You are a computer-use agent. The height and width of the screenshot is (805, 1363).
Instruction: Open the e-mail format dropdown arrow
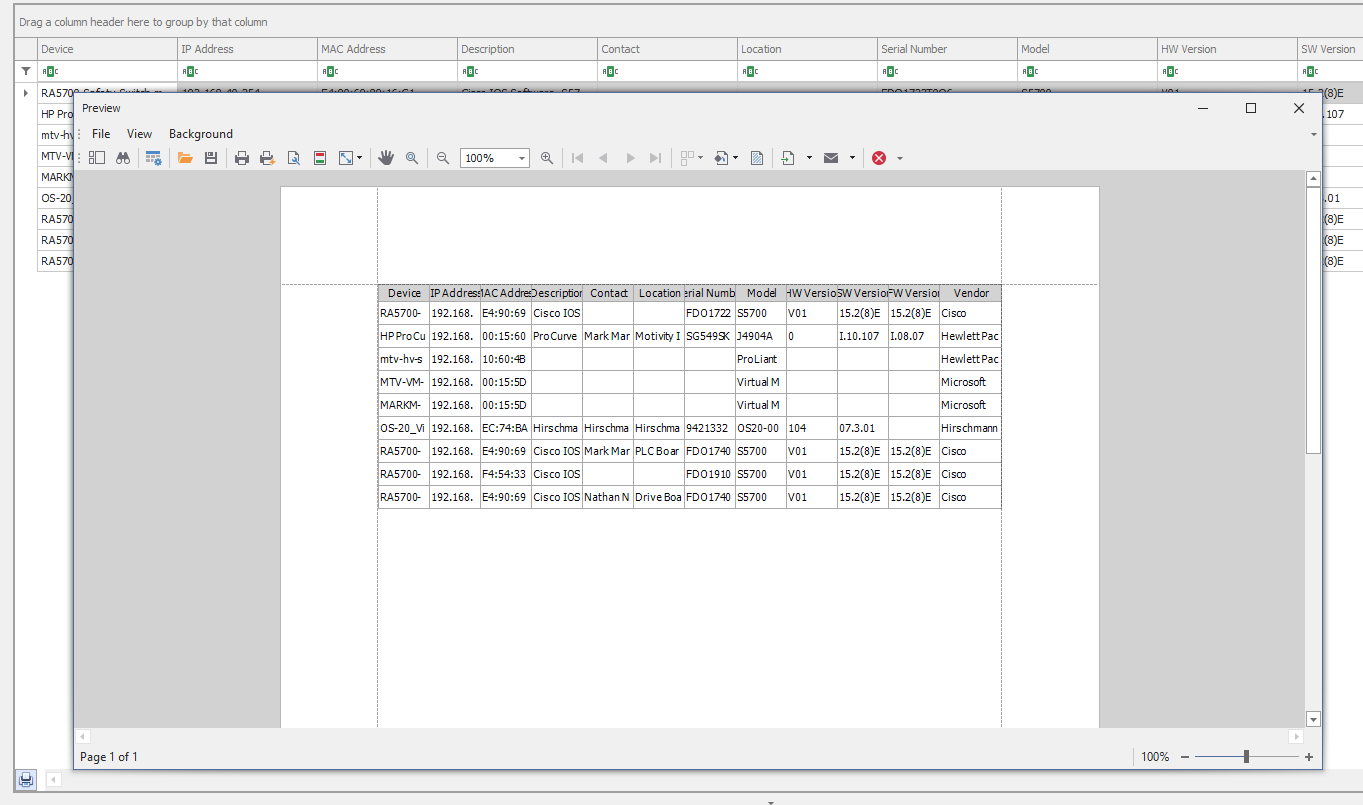click(852, 158)
